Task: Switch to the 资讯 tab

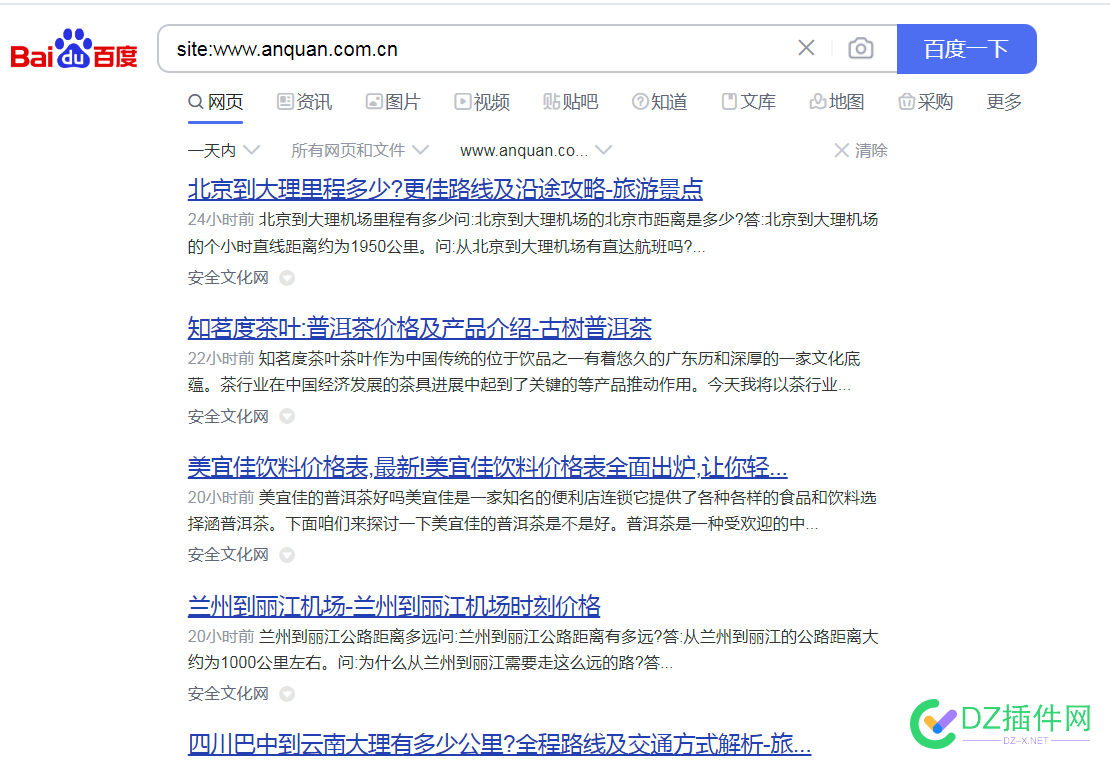Action: [x=304, y=102]
